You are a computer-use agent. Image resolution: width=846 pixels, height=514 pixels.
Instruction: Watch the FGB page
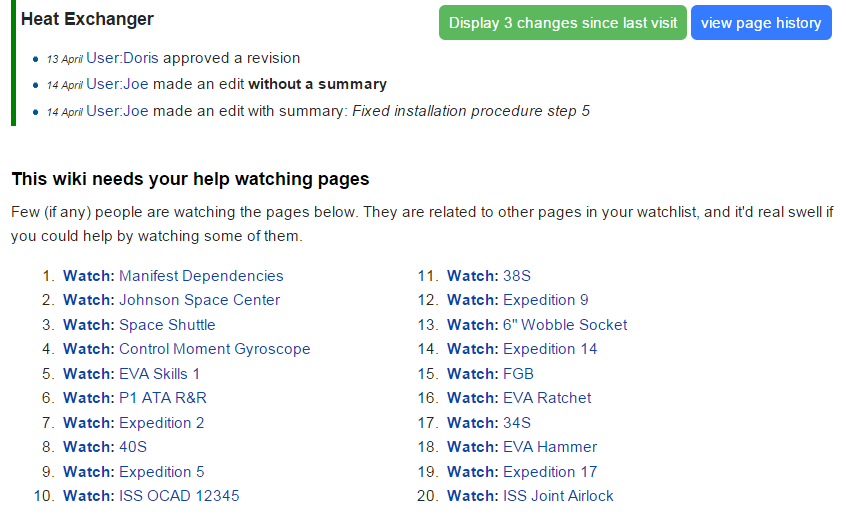click(x=473, y=374)
